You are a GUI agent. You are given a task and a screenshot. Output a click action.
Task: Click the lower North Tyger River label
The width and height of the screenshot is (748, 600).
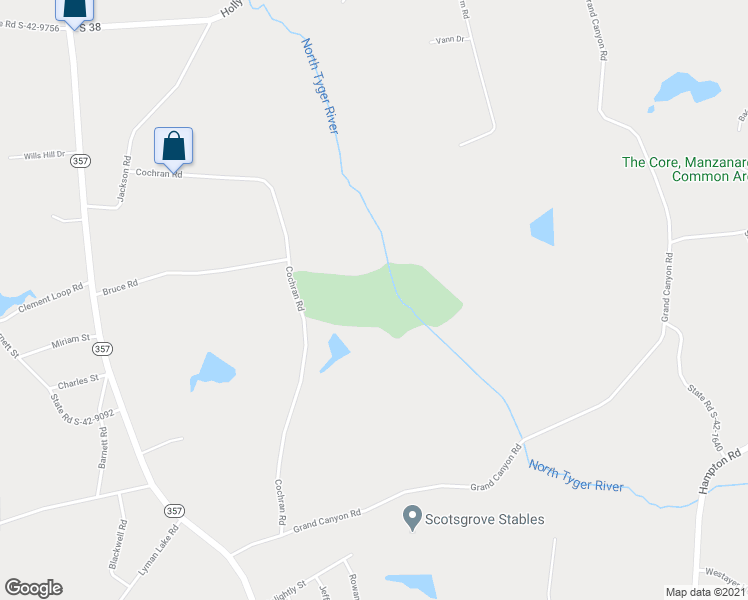coord(576,476)
